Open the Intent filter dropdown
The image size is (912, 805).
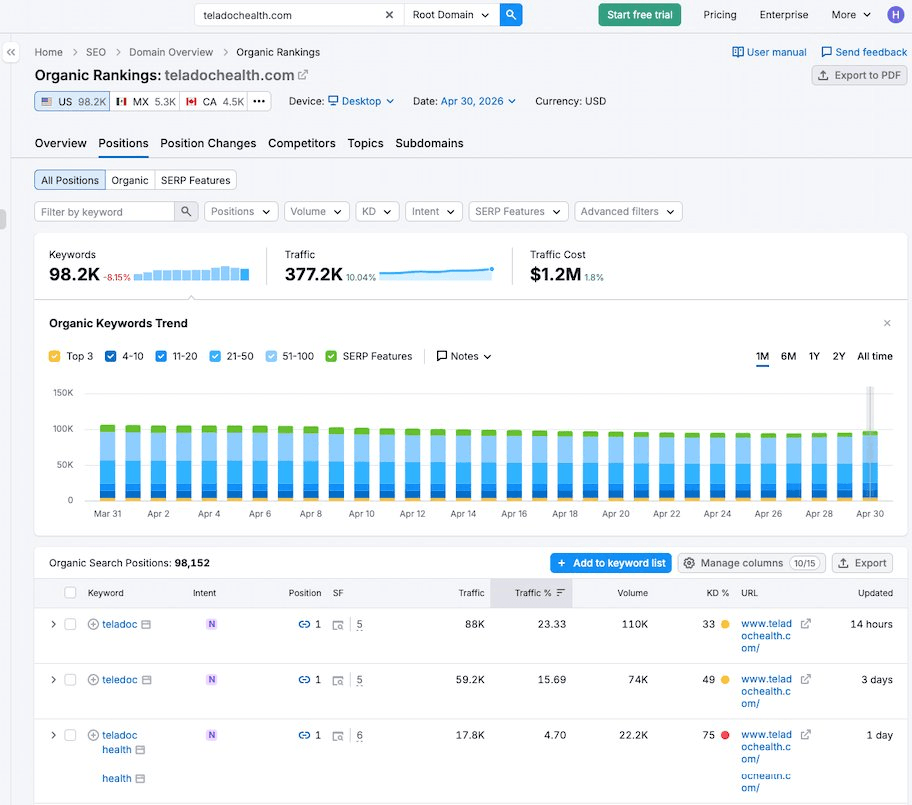(x=433, y=211)
